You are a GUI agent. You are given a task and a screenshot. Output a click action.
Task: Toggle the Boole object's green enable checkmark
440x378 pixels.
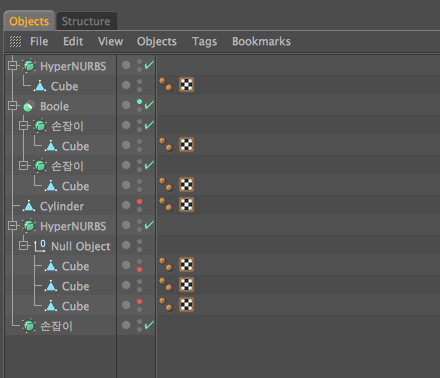click(x=149, y=105)
